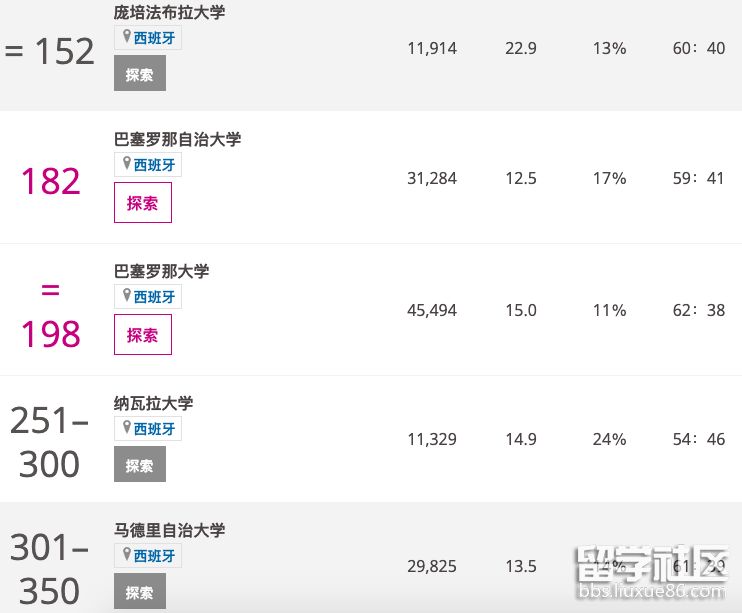Screen dimensions: 742x613
Task: Open the 马德里自治大学 university name link
Action: tap(170, 530)
